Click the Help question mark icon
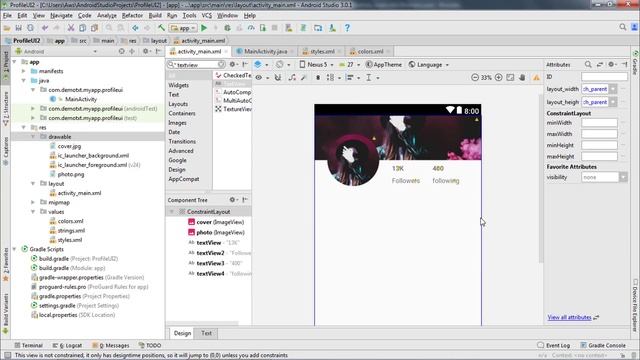The image size is (640, 360). click(x=347, y=28)
